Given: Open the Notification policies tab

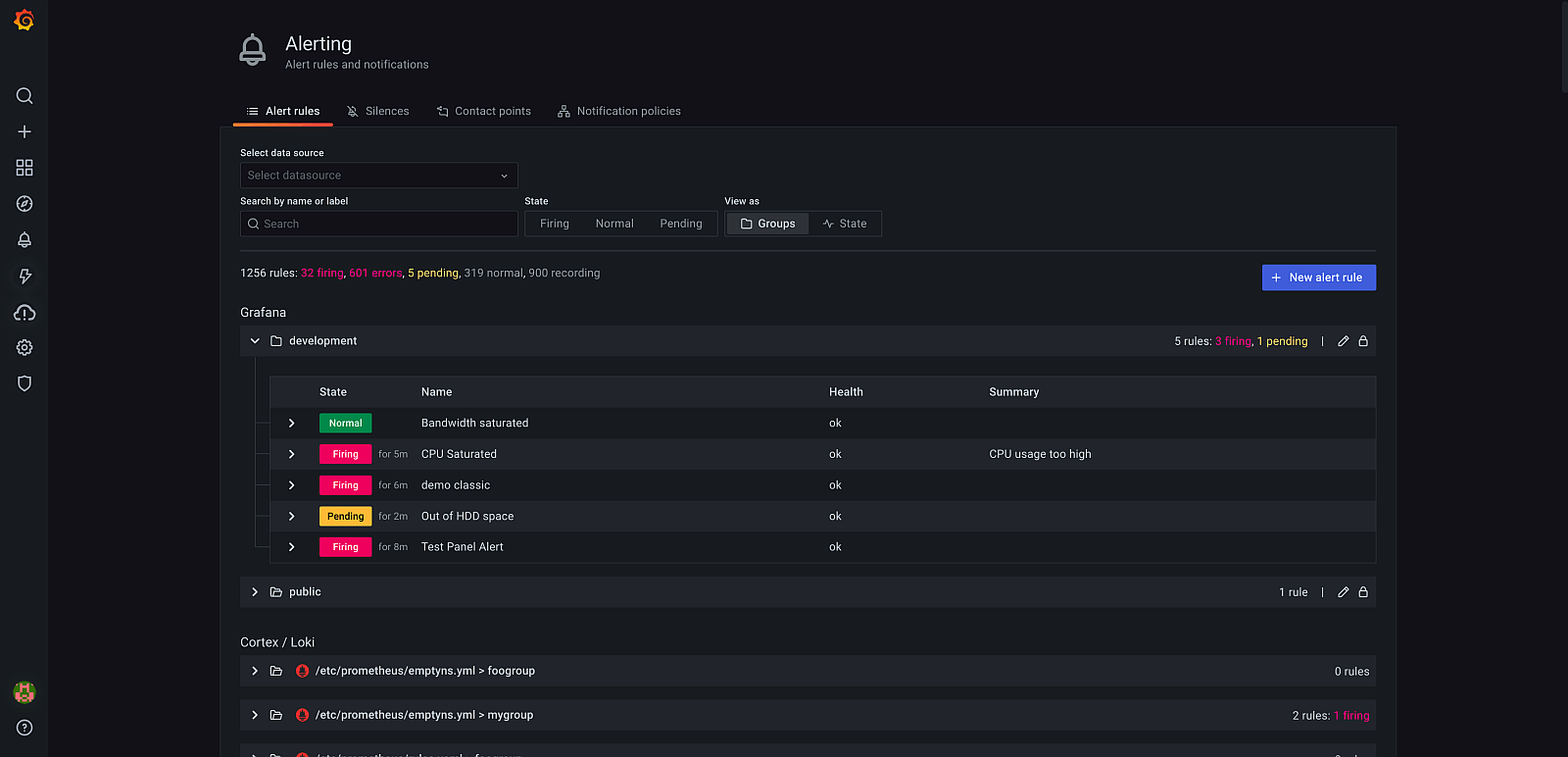Looking at the screenshot, I should [x=619, y=112].
